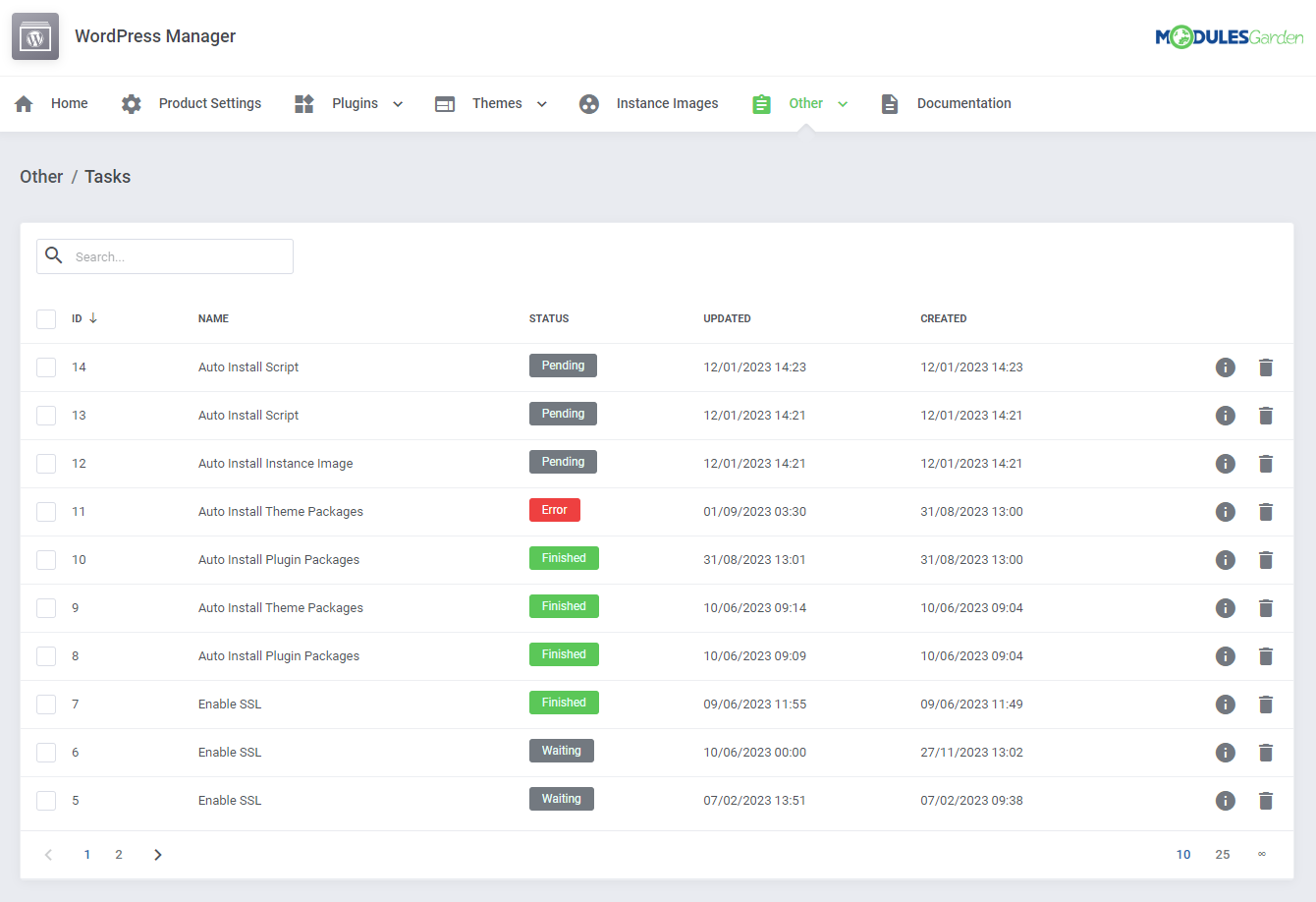
Task: Delete task 13 Auto Install Script
Action: click(1266, 416)
